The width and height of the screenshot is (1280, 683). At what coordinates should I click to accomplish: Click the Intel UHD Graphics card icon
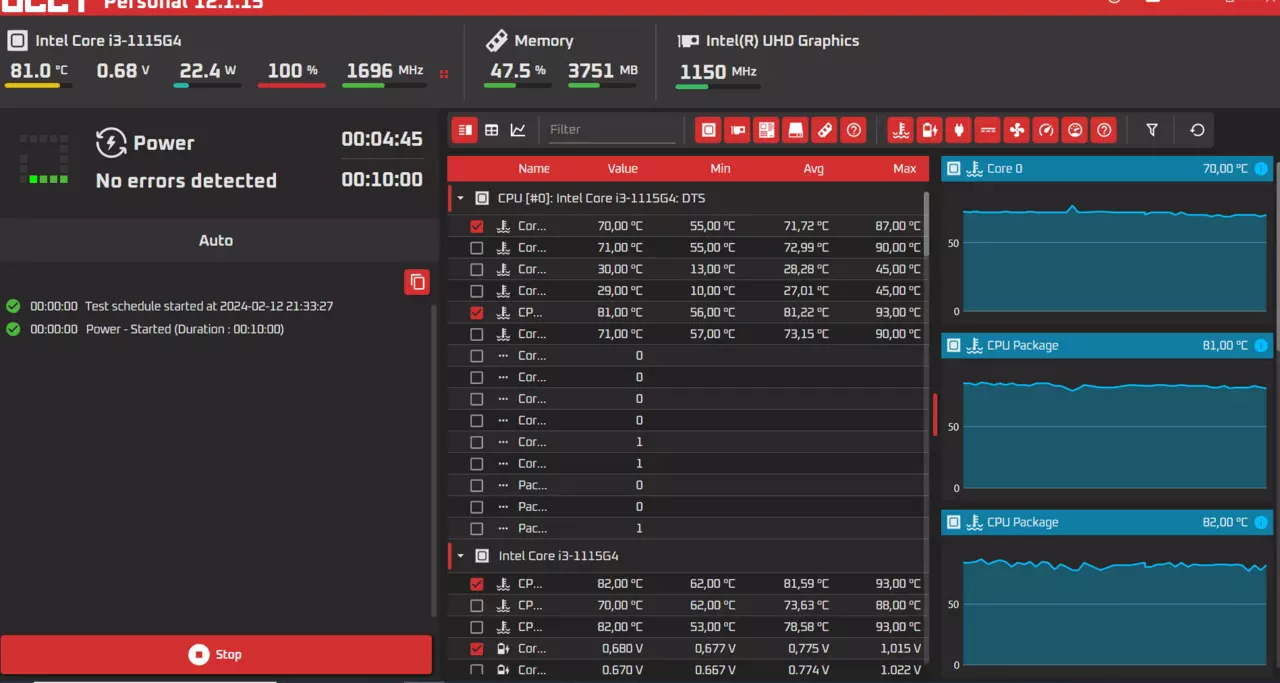pyautogui.click(x=688, y=41)
